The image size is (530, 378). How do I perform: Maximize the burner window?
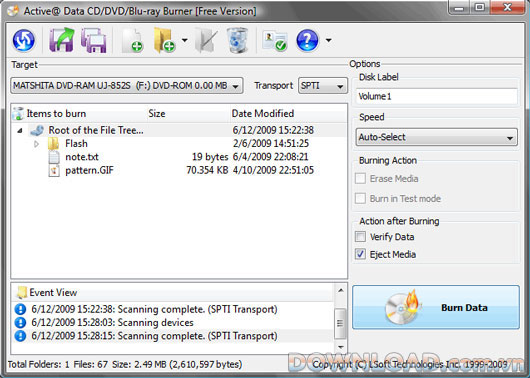coord(479,7)
